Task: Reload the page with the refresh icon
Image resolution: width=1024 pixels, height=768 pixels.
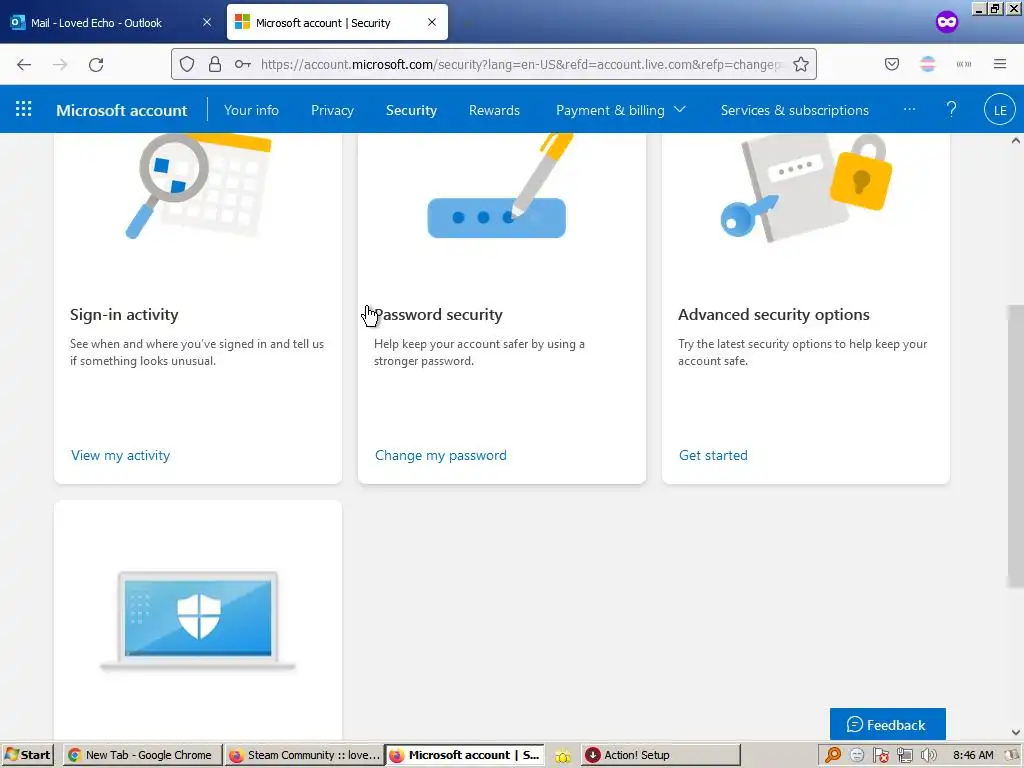Action: (96, 64)
